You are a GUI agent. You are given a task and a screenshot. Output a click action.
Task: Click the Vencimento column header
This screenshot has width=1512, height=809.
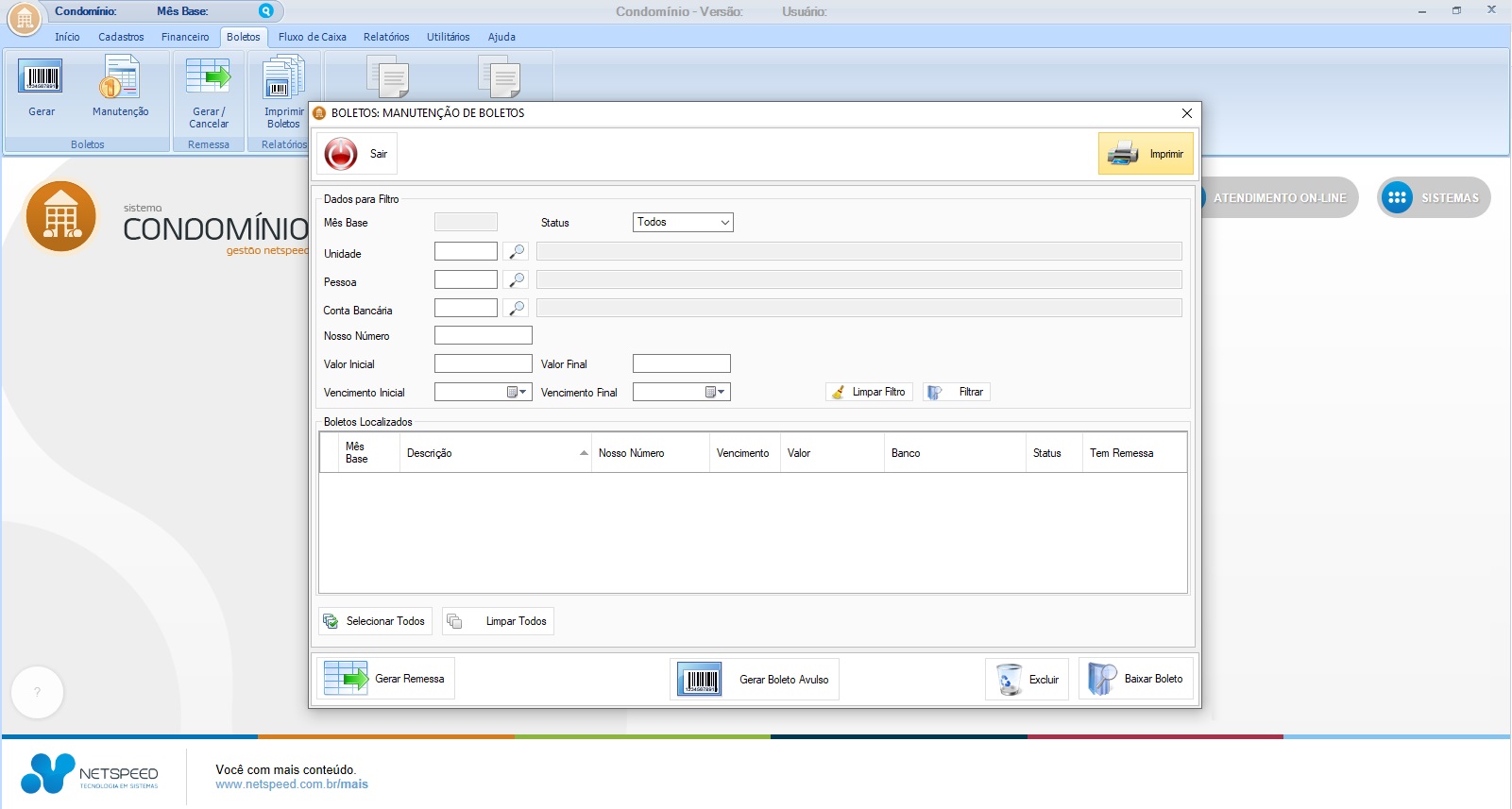click(x=745, y=453)
